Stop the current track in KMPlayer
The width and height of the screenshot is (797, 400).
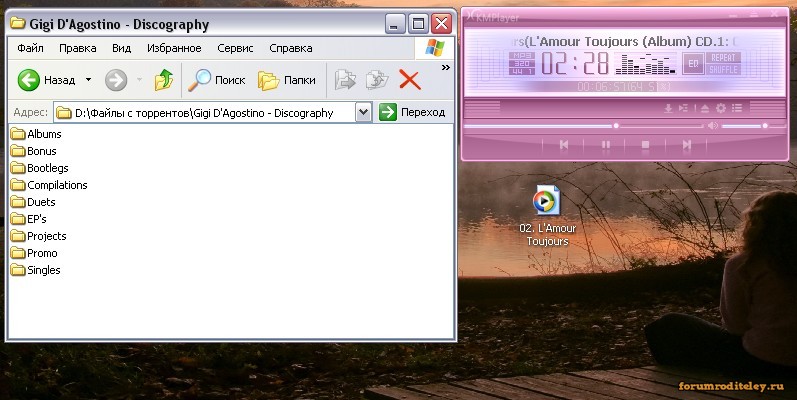click(x=645, y=145)
